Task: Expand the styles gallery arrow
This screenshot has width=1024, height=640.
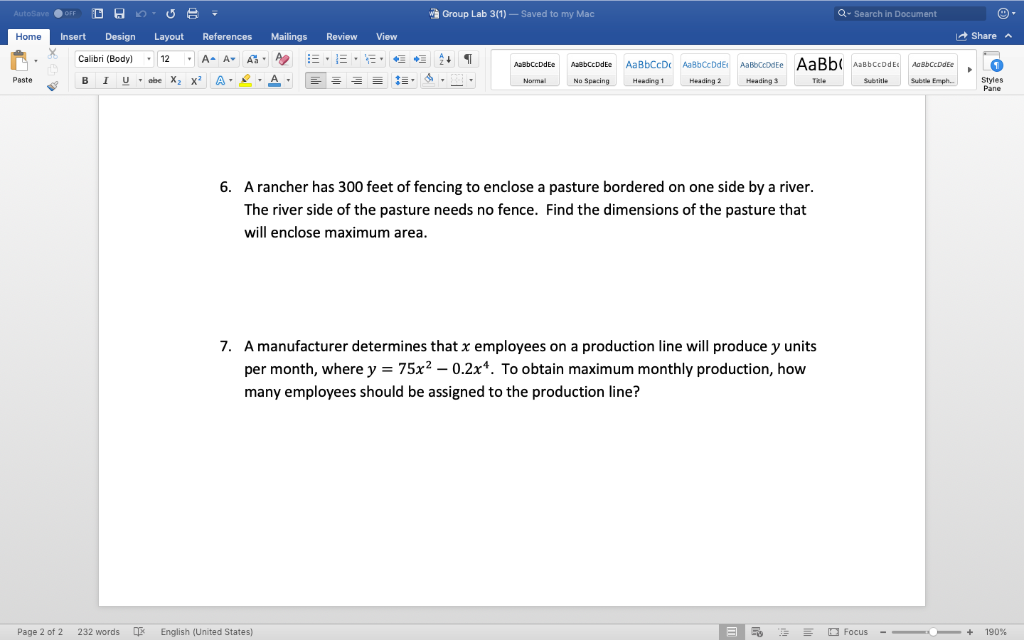Action: pyautogui.click(x=969, y=70)
